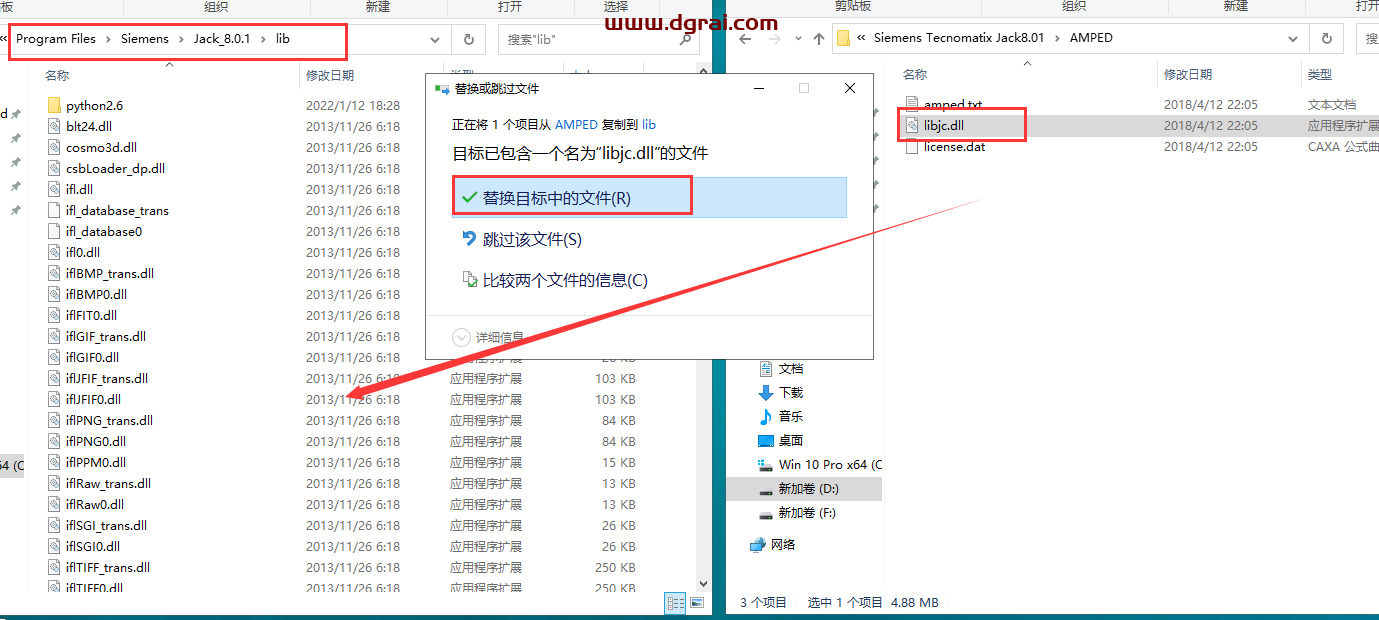This screenshot has width=1379, height=620.
Task: Select iflFIT0.dll file
Action: (91, 315)
